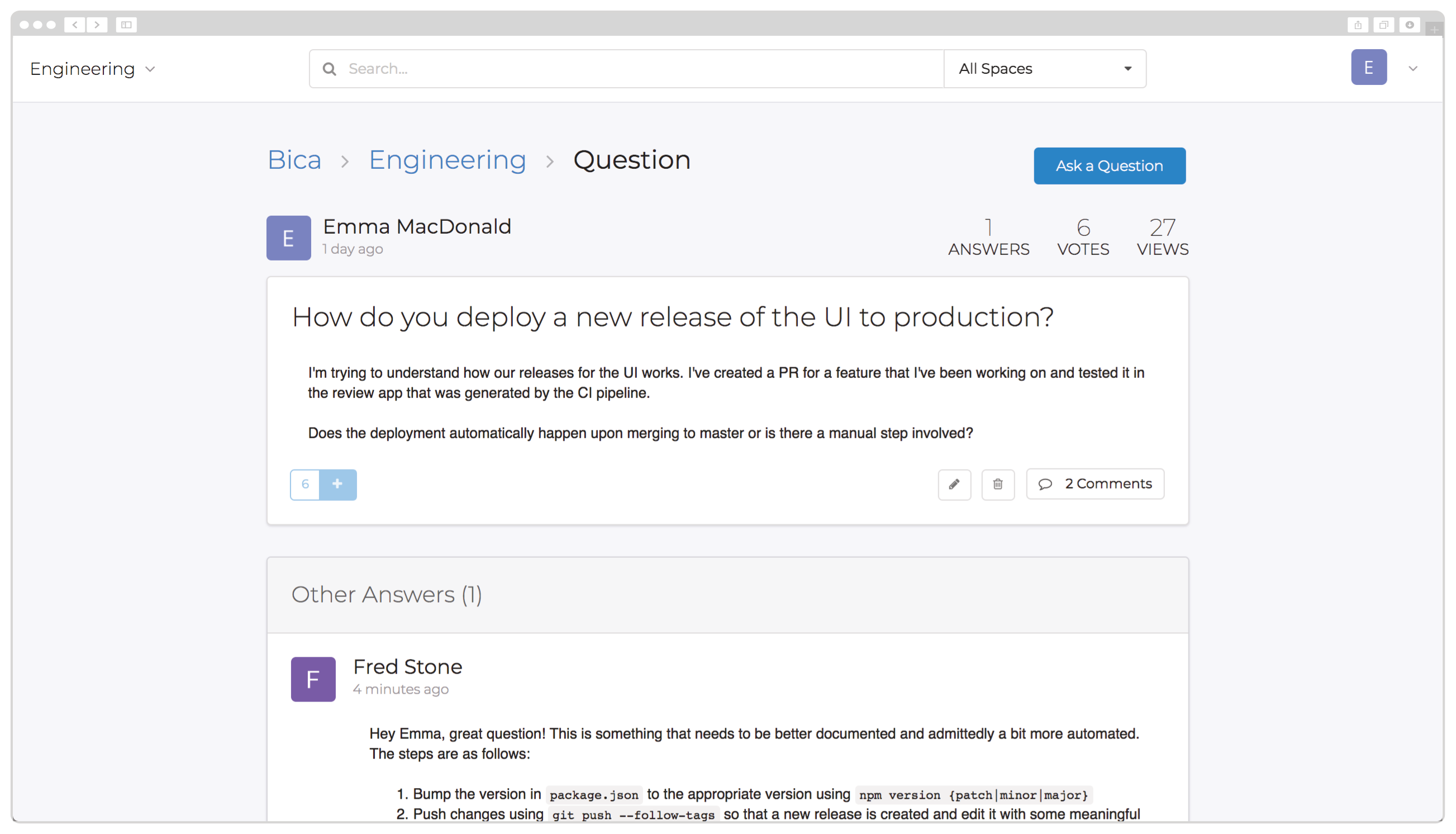Viewport: 1456px width, 834px height.
Task: Go to Bica breadcrumb
Action: (294, 160)
